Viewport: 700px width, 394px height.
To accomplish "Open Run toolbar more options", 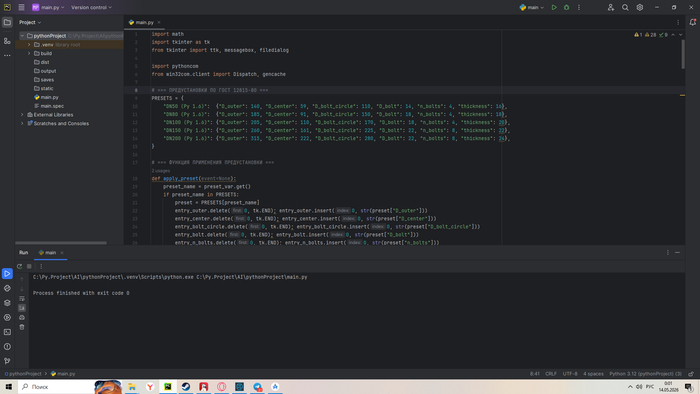I will 41,266.
